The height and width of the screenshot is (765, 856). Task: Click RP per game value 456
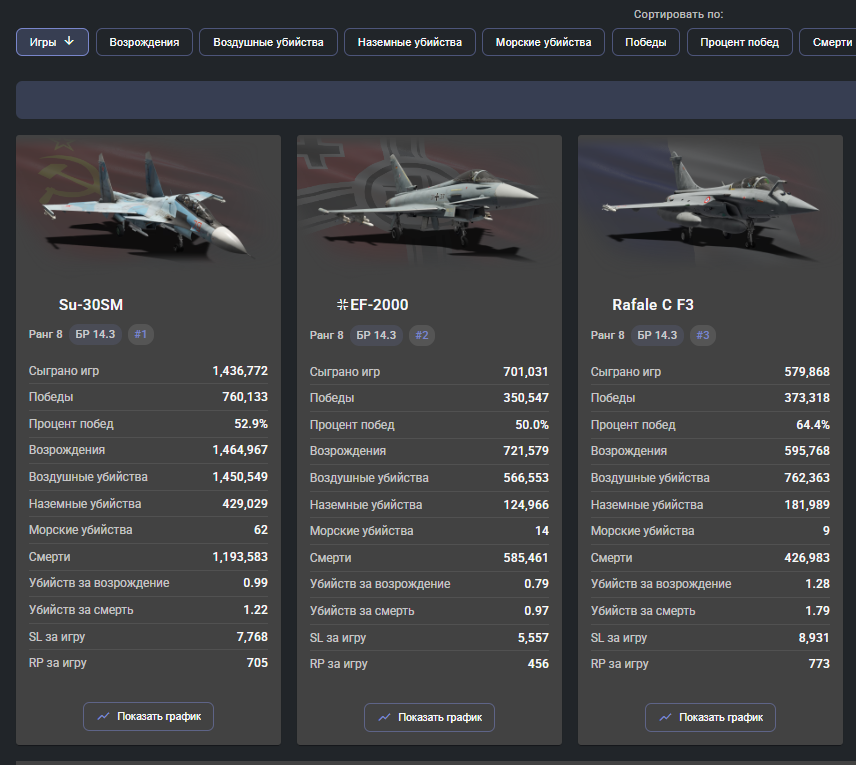tap(538, 664)
